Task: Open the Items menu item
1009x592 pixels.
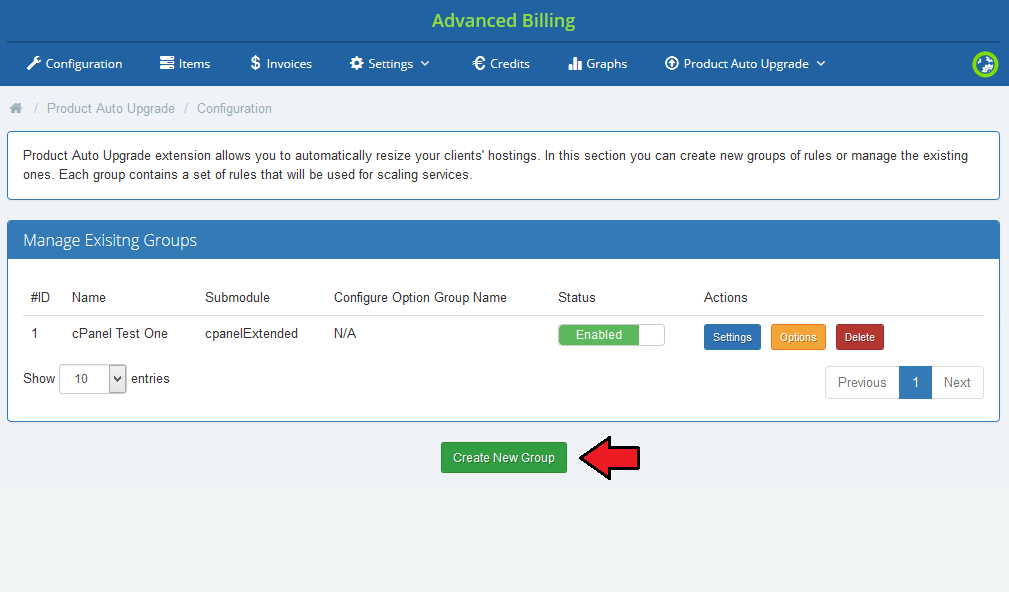Action: coord(185,64)
